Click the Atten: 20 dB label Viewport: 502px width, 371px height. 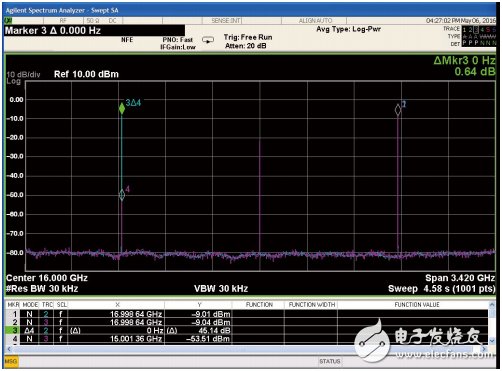pyautogui.click(x=246, y=46)
